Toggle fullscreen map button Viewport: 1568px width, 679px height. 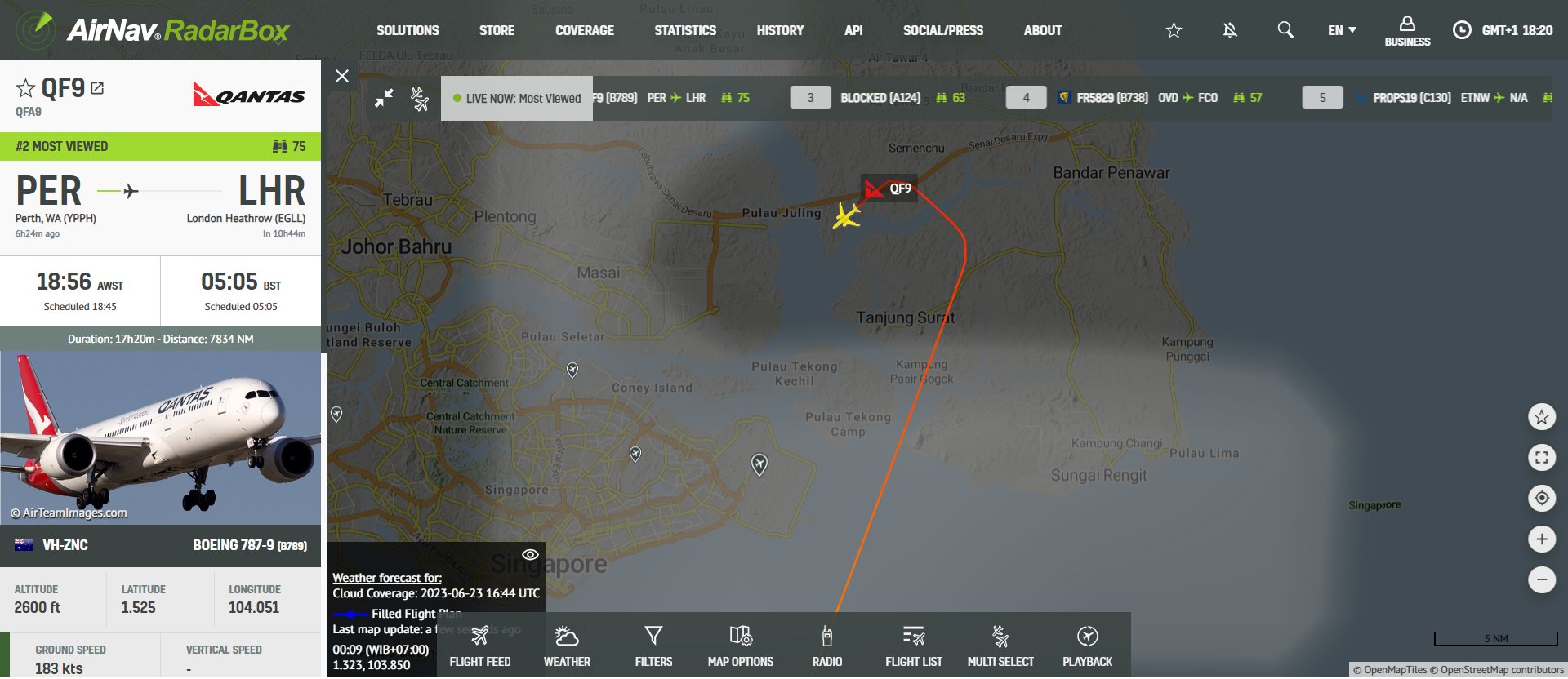(1542, 458)
